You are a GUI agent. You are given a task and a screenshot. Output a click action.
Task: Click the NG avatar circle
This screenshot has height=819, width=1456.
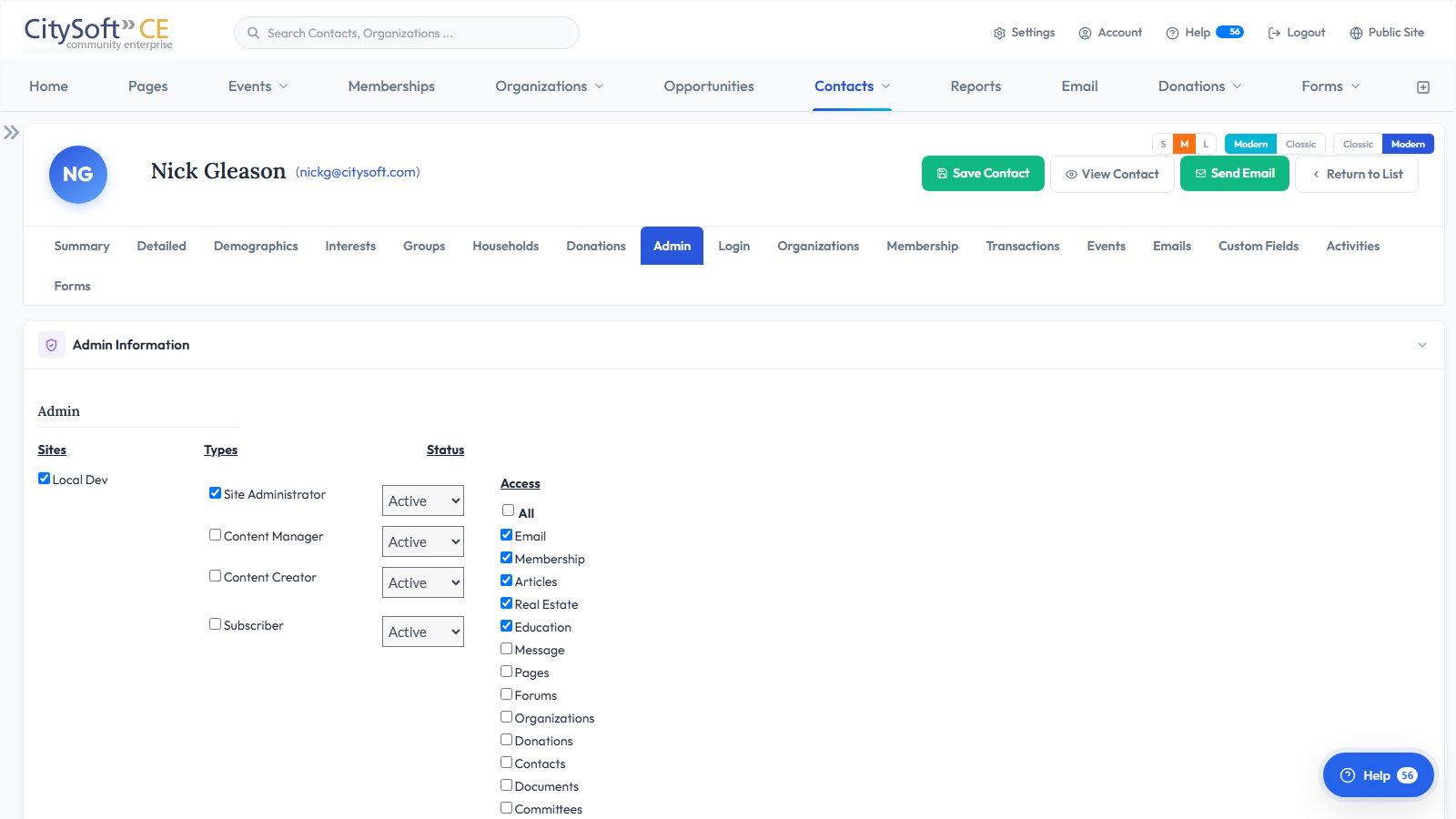[78, 175]
